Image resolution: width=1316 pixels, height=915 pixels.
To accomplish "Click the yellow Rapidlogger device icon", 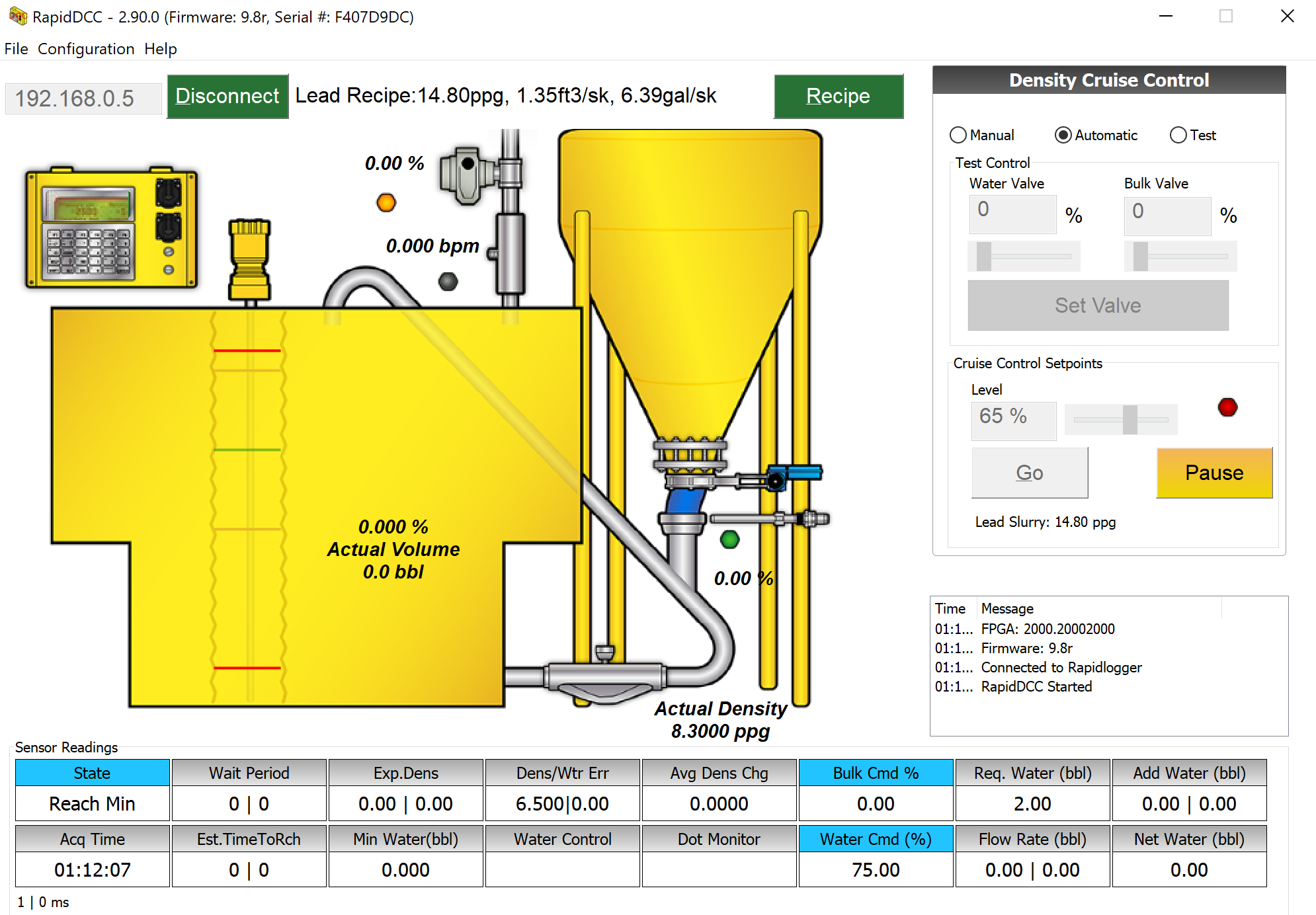I will coord(111,227).
